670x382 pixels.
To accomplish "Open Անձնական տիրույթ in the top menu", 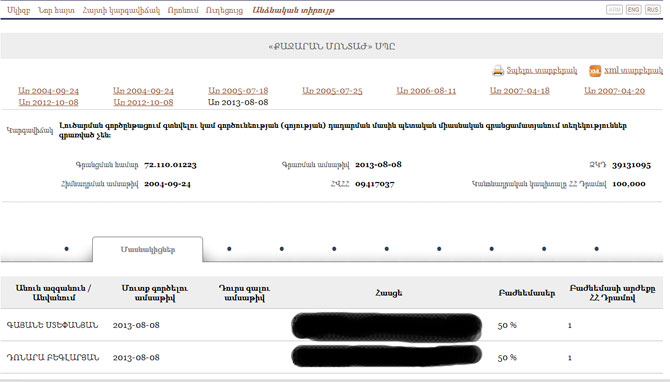I will pyautogui.click(x=294, y=10).
